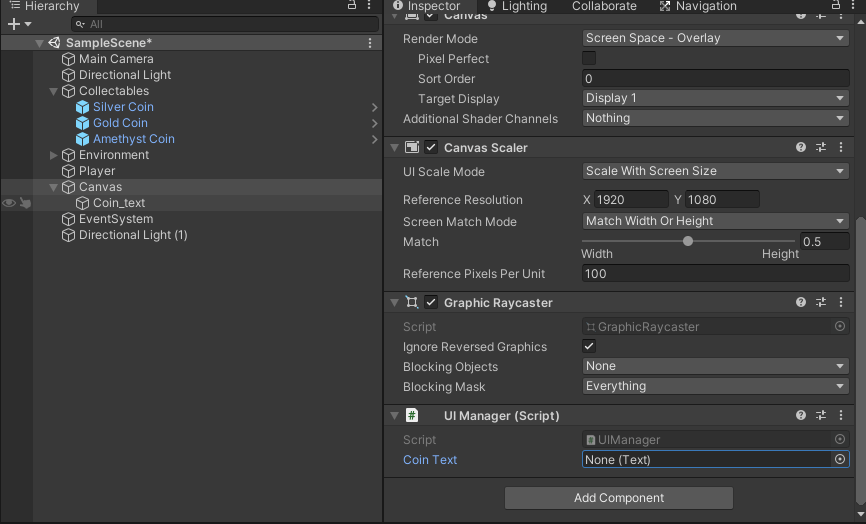
Task: Open the Blocking Mask dropdown
Action: coord(716,386)
